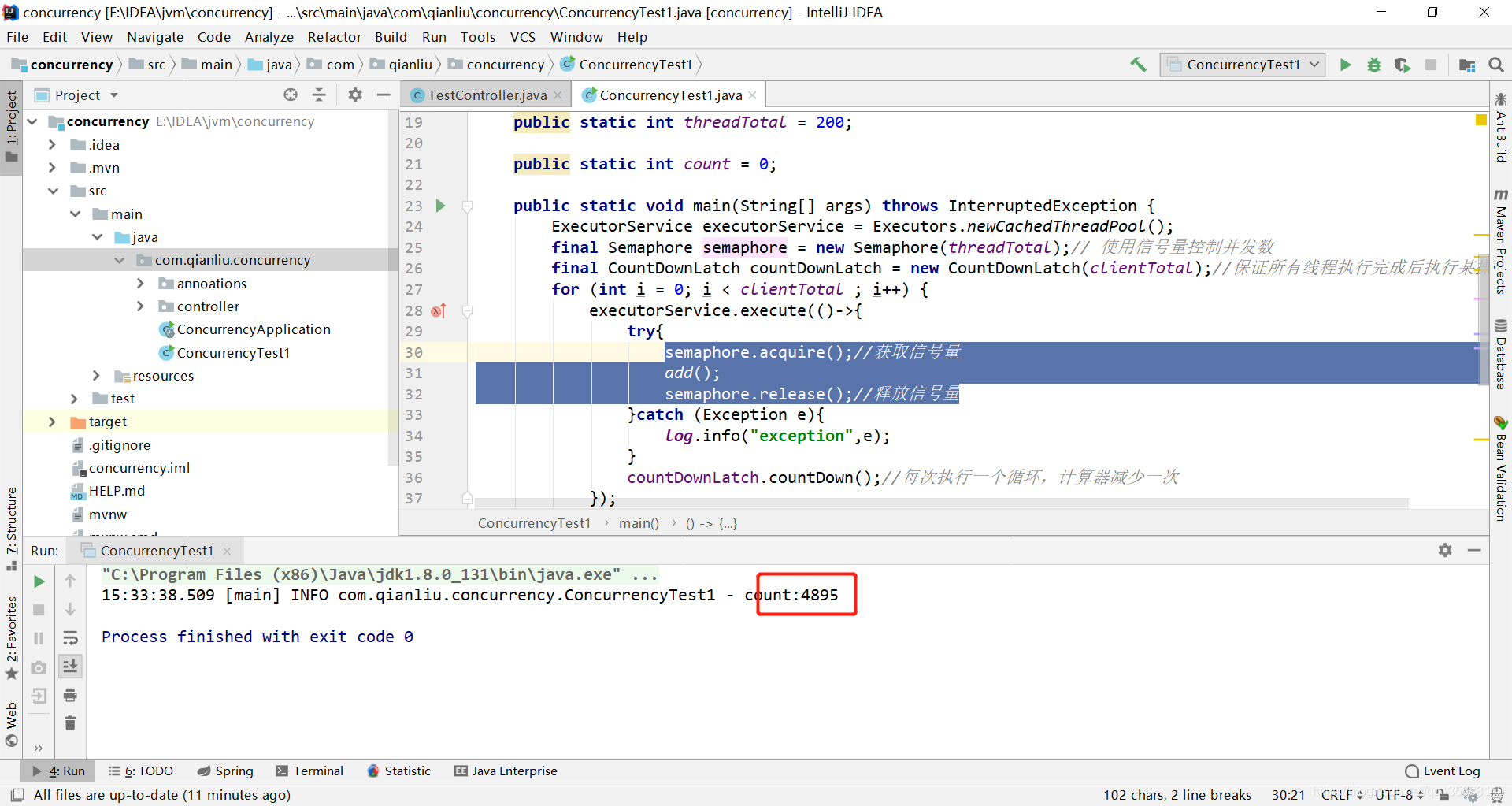Change the UTF-8 file encoding in status bar
This screenshot has width=1512, height=806.
pos(1399,794)
